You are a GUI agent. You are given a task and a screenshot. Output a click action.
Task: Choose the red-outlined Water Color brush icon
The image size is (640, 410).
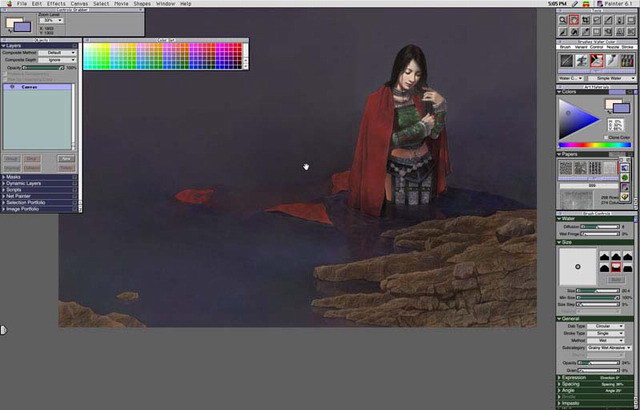tap(596, 61)
